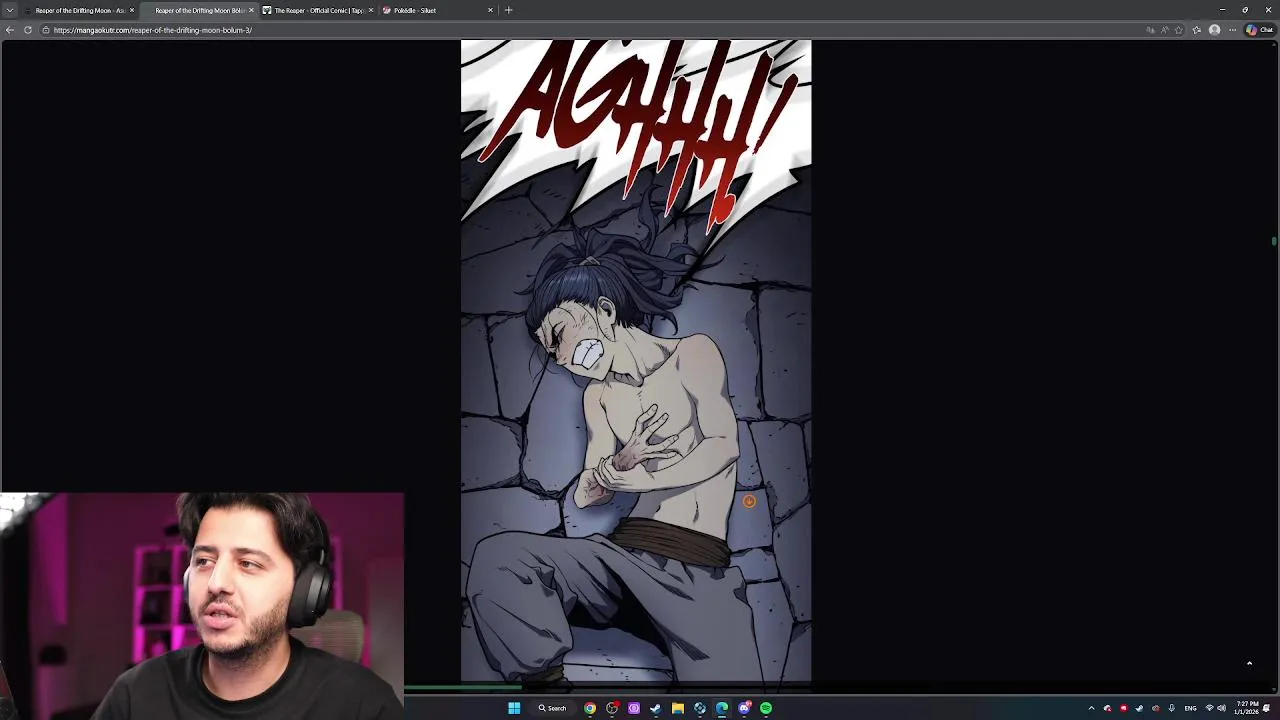1280x720 pixels.
Task: Reload the manga page
Action: pos(28,30)
